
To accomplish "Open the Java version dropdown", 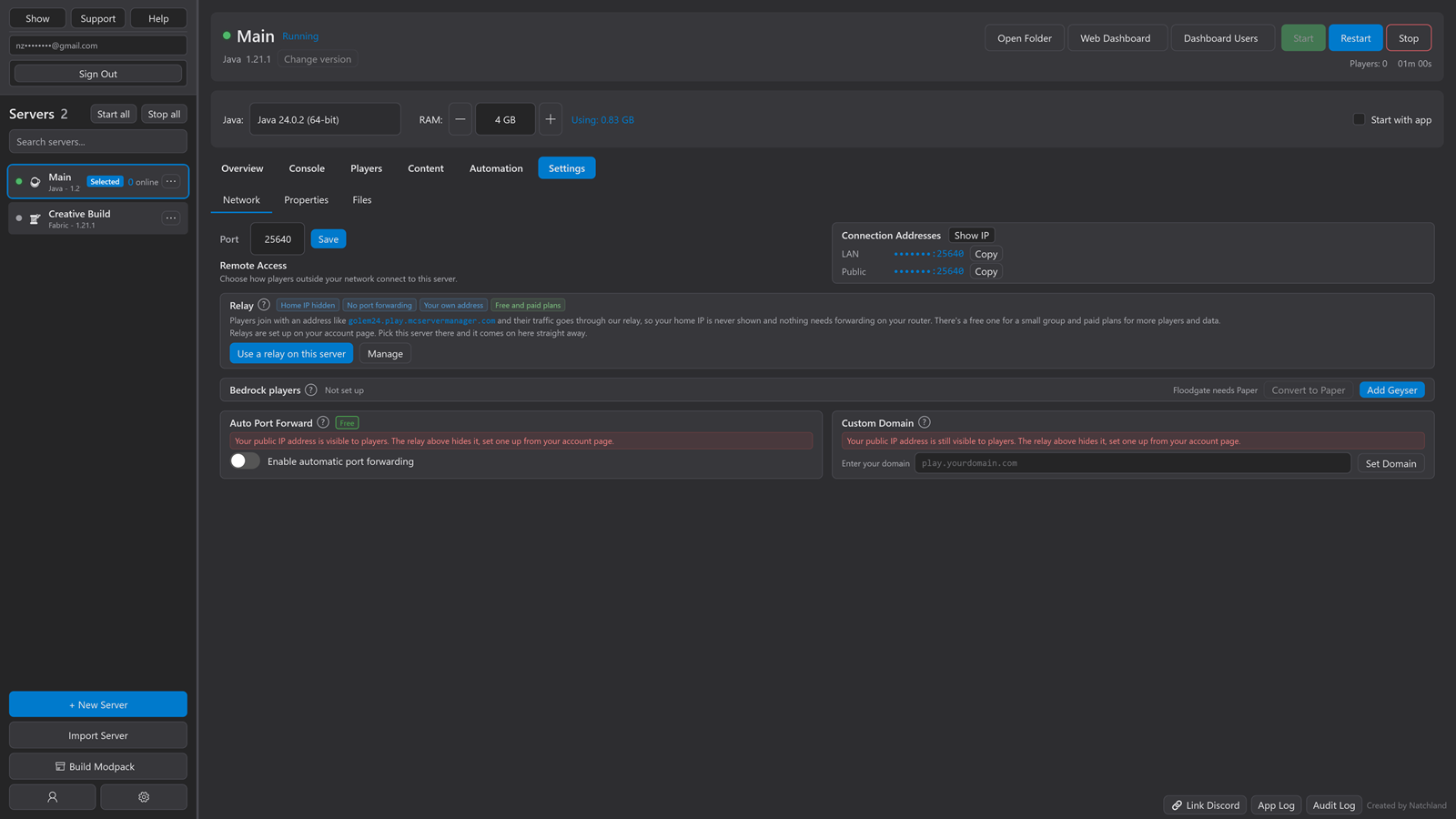I will pyautogui.click(x=325, y=119).
